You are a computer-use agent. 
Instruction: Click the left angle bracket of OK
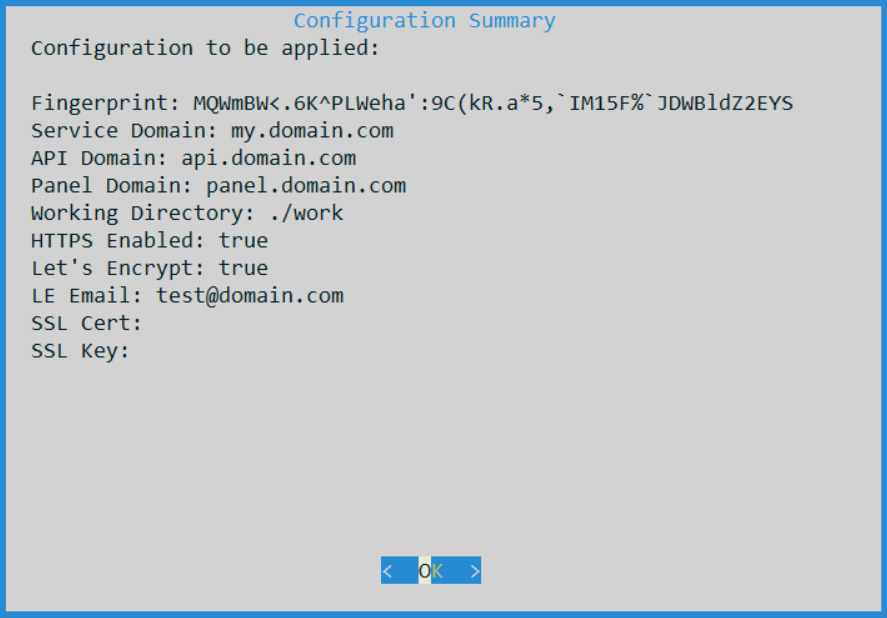[x=387, y=571]
